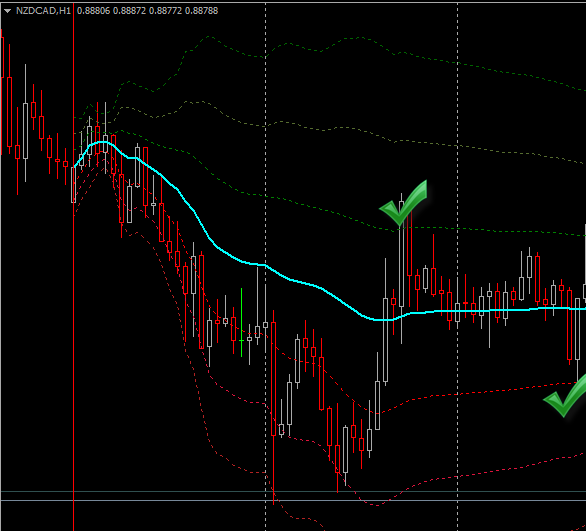Click the close price value 0.88788
The image size is (586, 531).
pyautogui.click(x=201, y=11)
